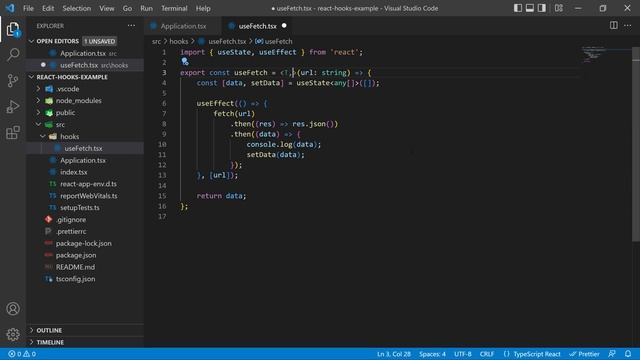Screen dimensions: 640x360
Task: Open Explorer views ellipsis menu
Action: [x=131, y=26]
